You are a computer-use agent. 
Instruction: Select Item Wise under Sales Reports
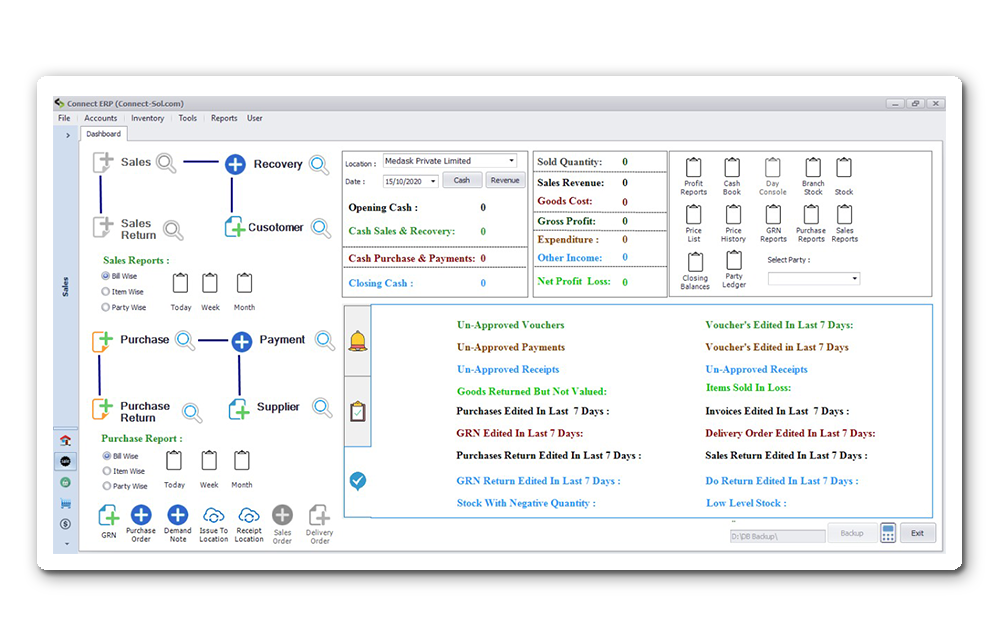106,292
